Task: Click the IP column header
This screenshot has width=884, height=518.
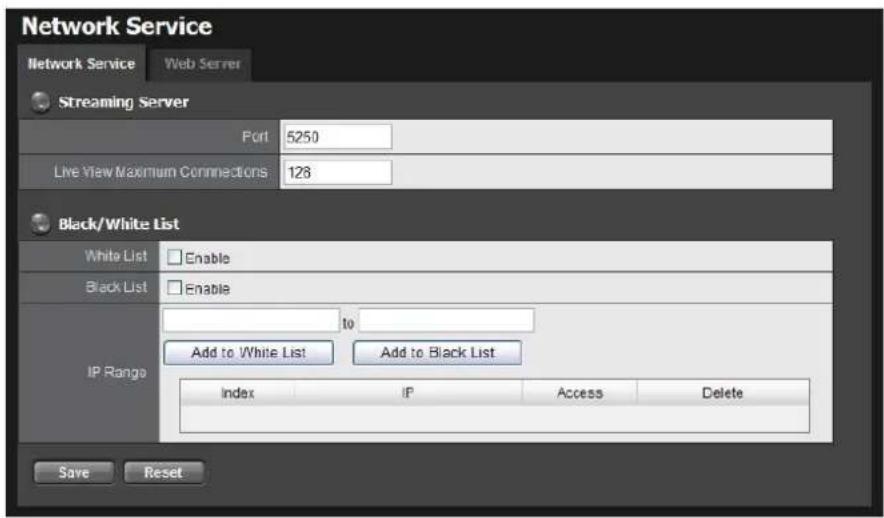Action: coord(408,393)
